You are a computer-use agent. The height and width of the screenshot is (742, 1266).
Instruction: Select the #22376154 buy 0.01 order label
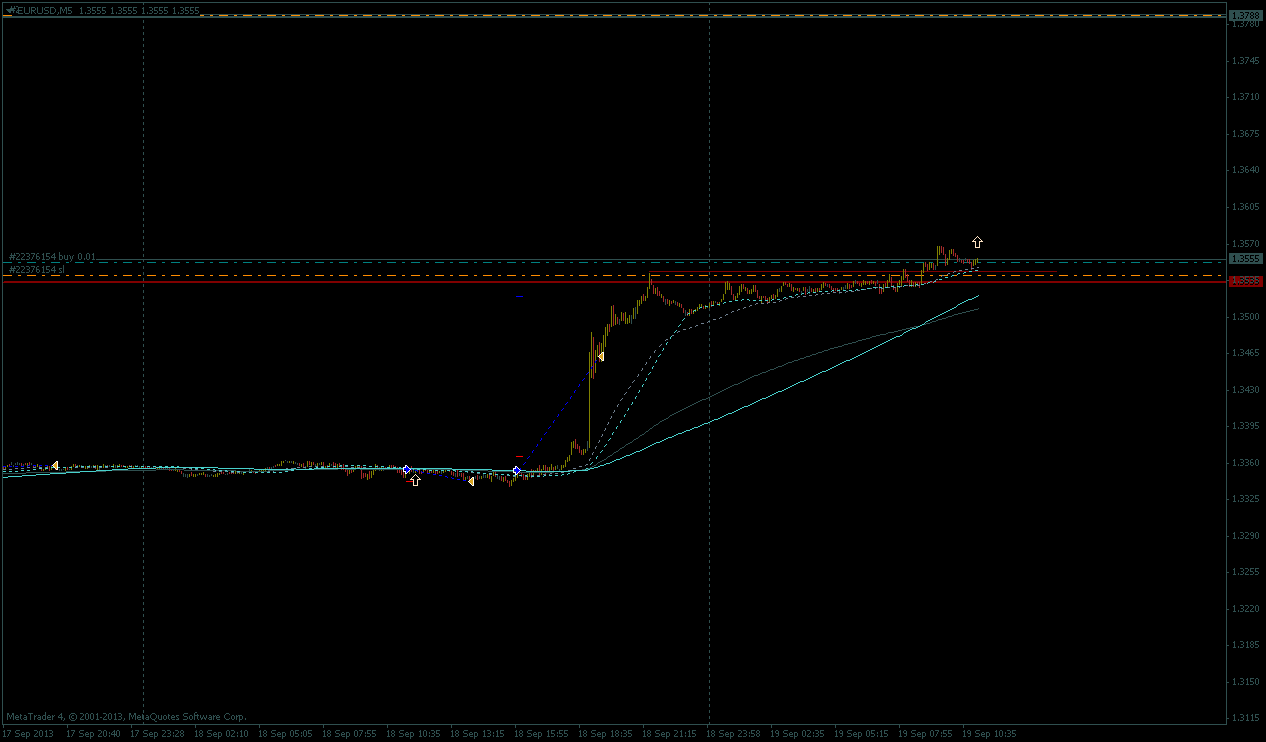point(52,257)
